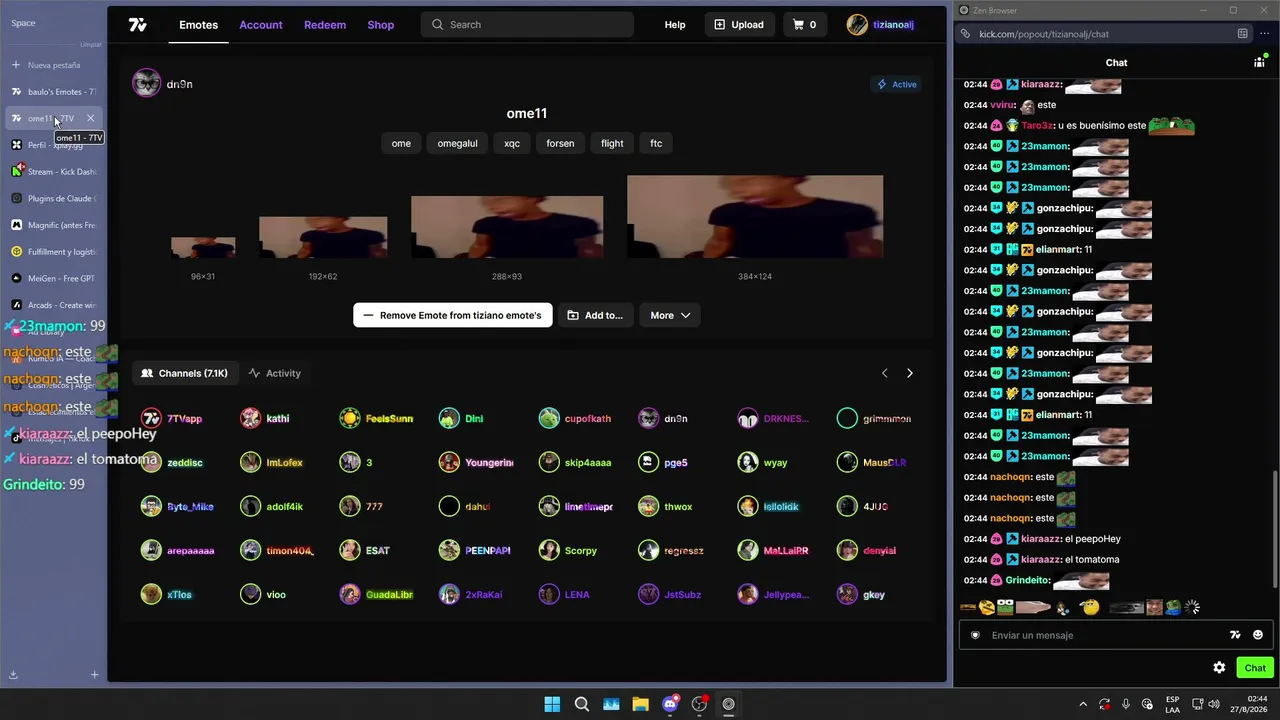
Task: Open the MeiGen - Free GPT sidebar tab
Action: [54, 278]
